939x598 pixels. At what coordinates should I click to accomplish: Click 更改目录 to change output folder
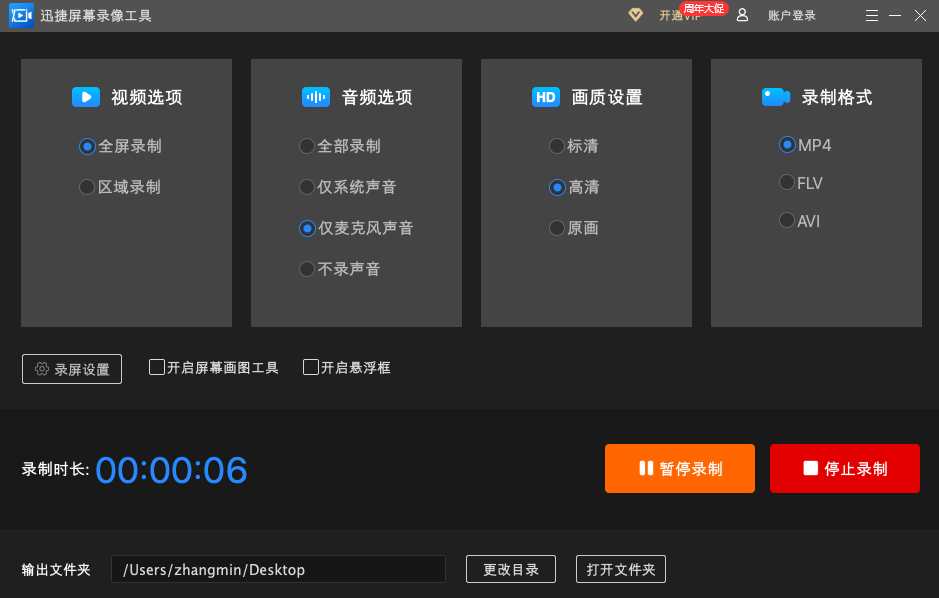510,569
